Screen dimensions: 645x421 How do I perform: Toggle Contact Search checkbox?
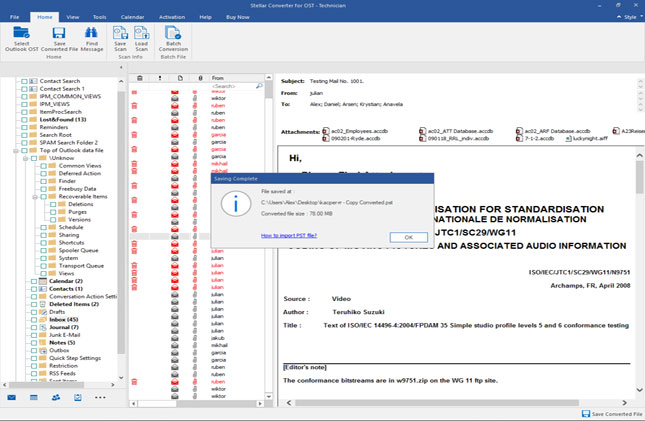[x=24, y=81]
